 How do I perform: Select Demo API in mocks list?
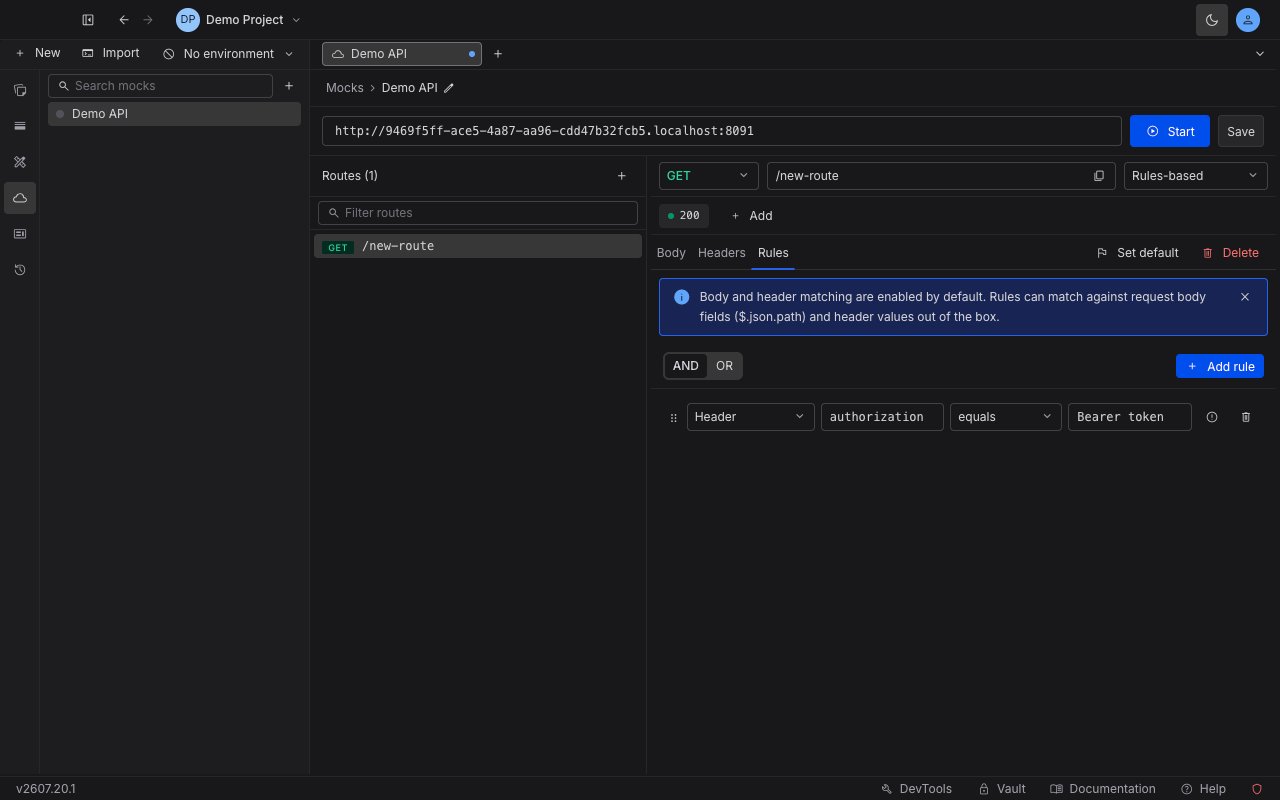point(174,114)
